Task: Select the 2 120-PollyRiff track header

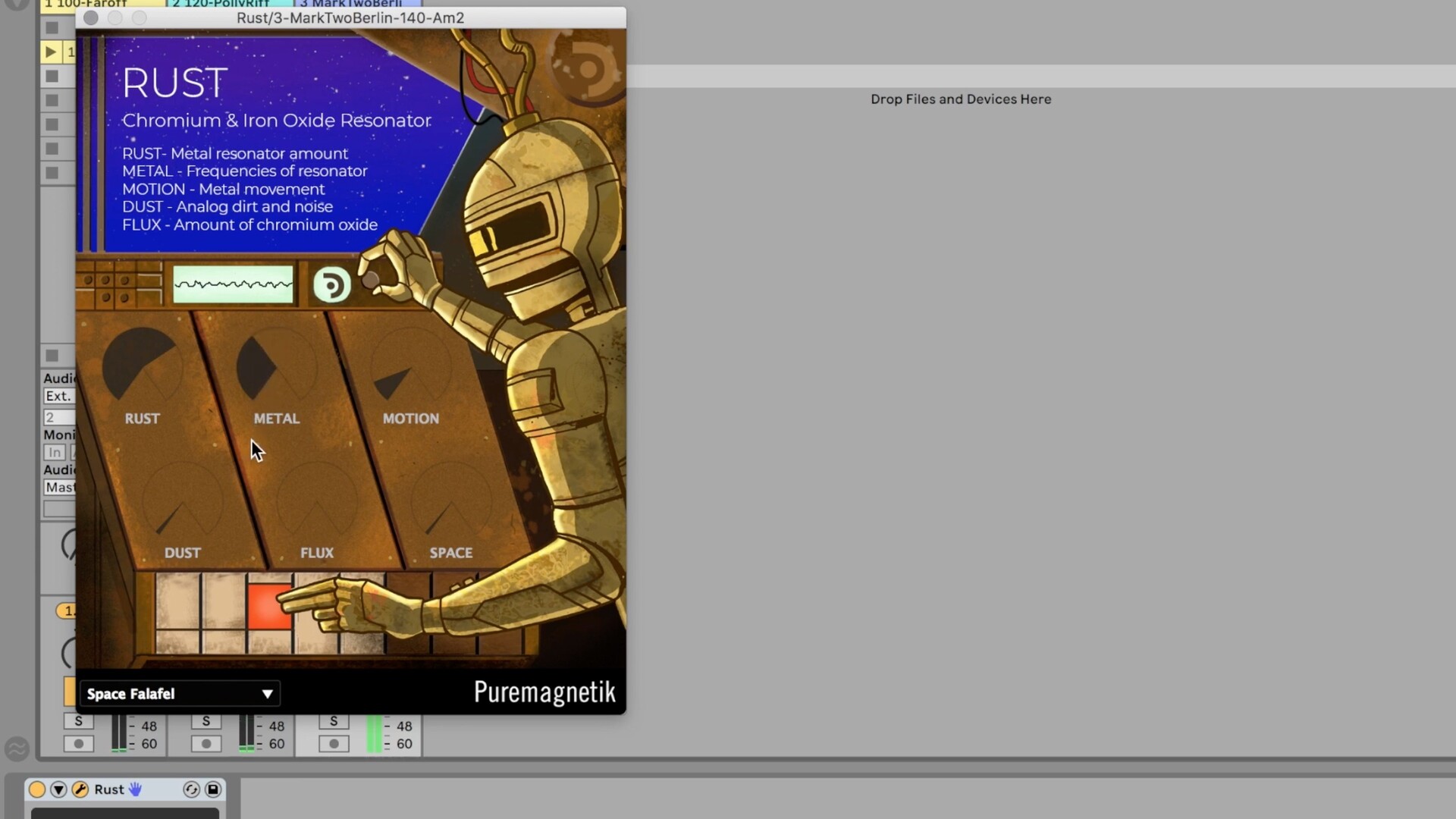Action: click(230, 4)
